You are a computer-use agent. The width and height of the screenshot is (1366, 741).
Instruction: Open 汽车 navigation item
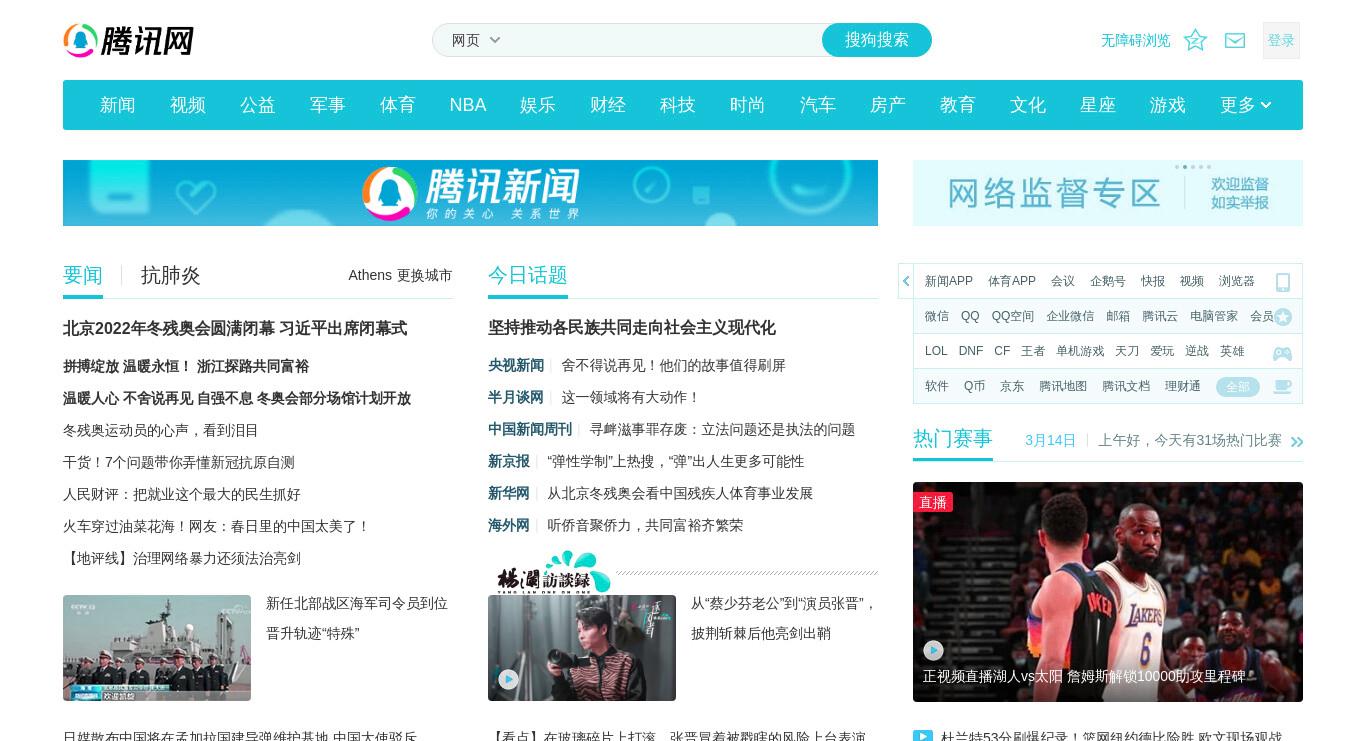click(x=818, y=105)
